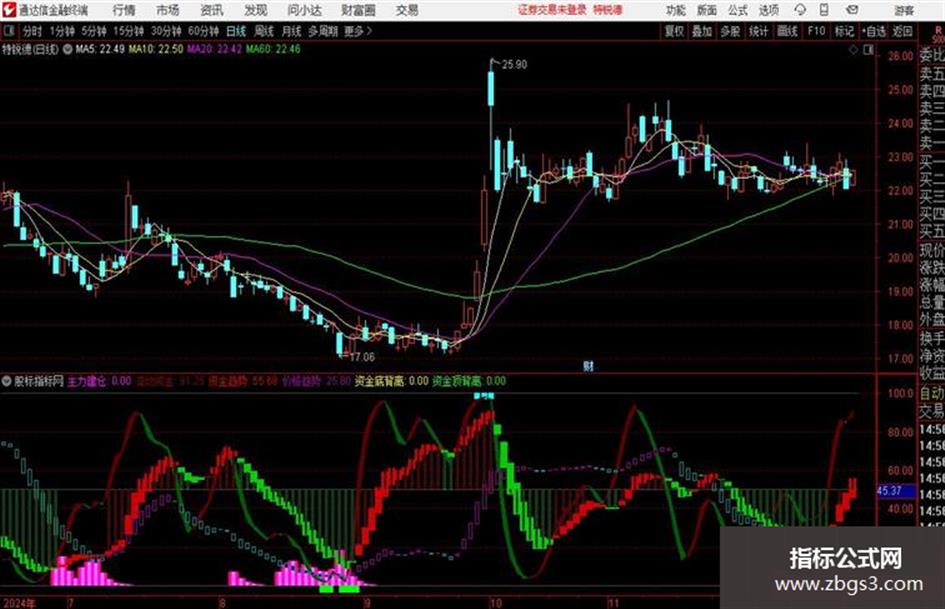Click the 统计 toolbar button

click(x=758, y=31)
